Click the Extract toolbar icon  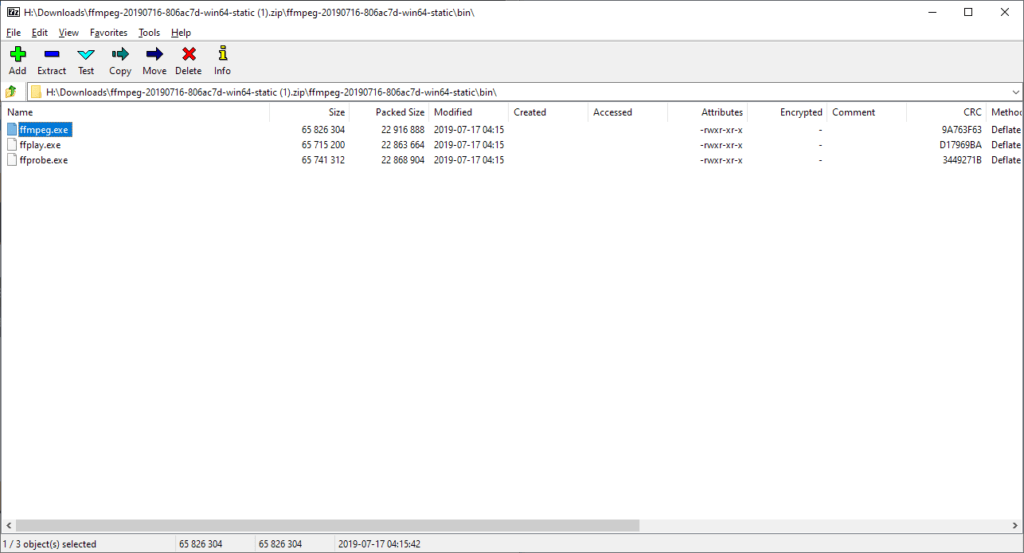[52, 54]
